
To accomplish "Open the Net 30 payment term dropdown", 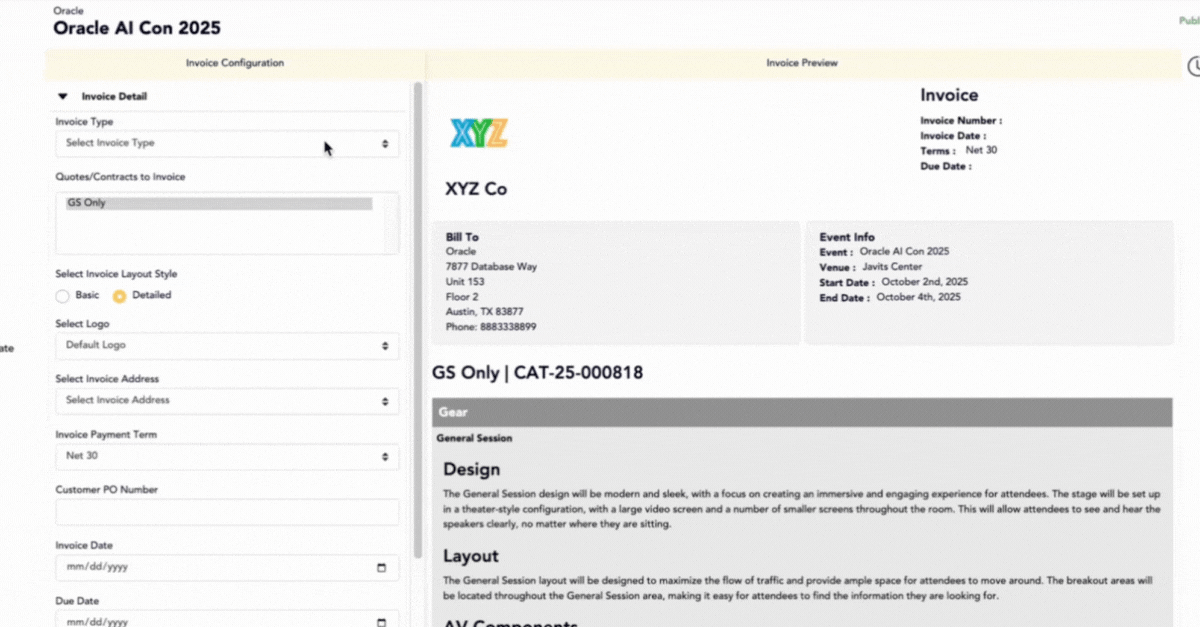I will click(227, 457).
